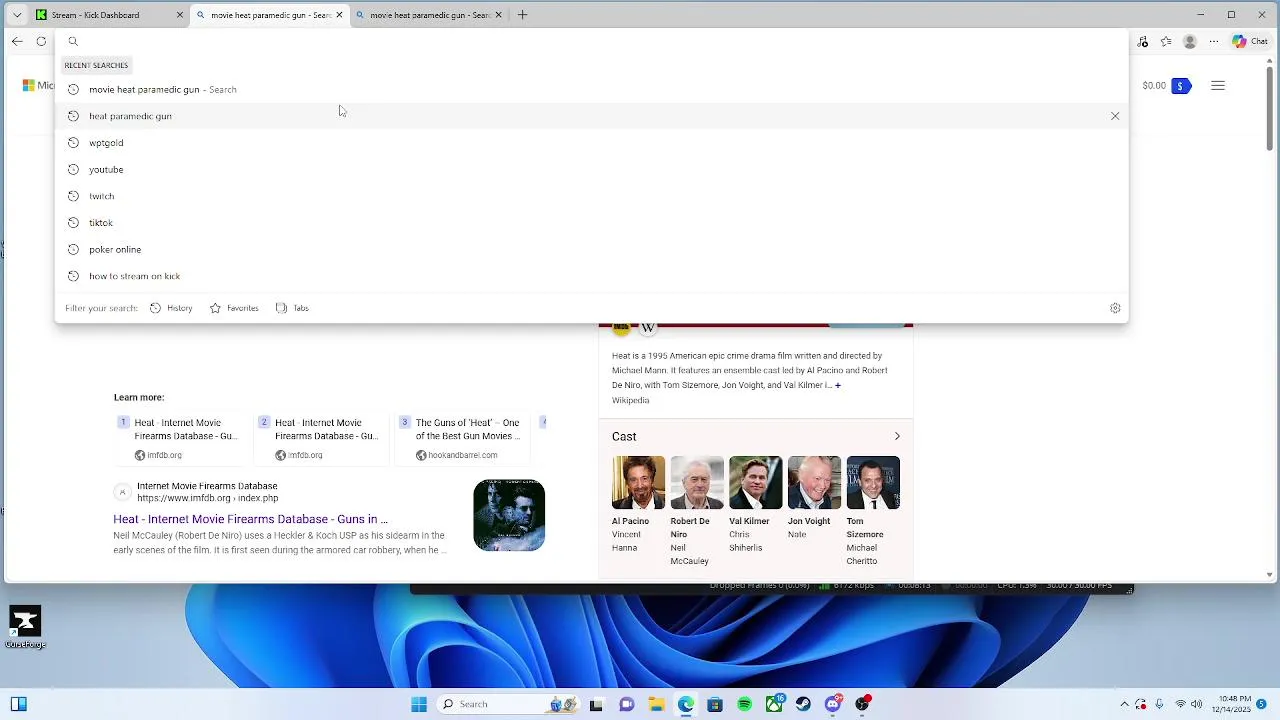
Task: Toggle the Favorites search filter
Action: coord(234,308)
